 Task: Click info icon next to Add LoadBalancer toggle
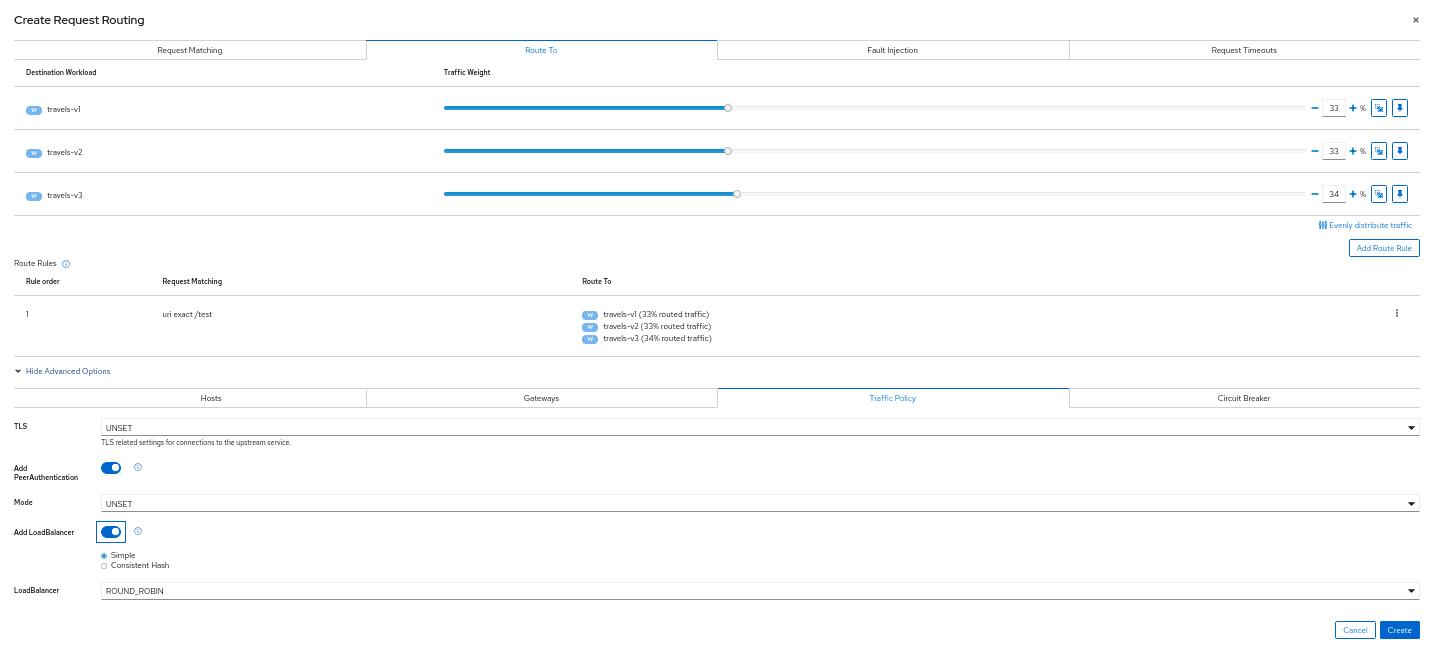[x=138, y=531]
